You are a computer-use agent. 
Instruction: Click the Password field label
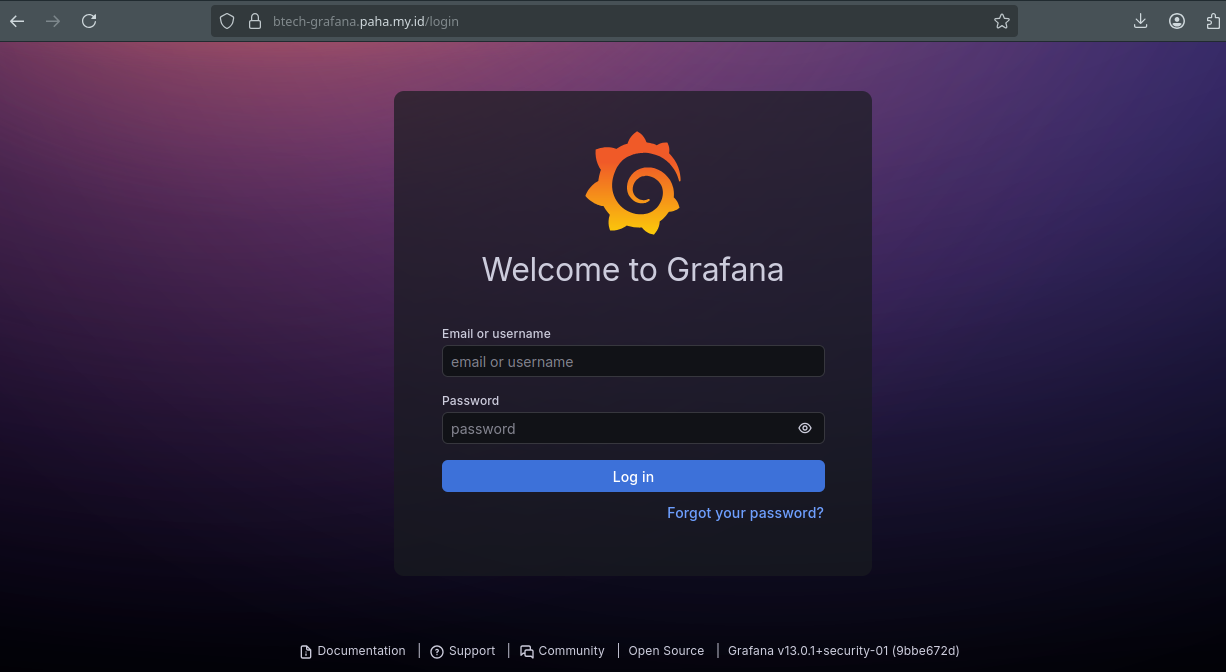470,401
